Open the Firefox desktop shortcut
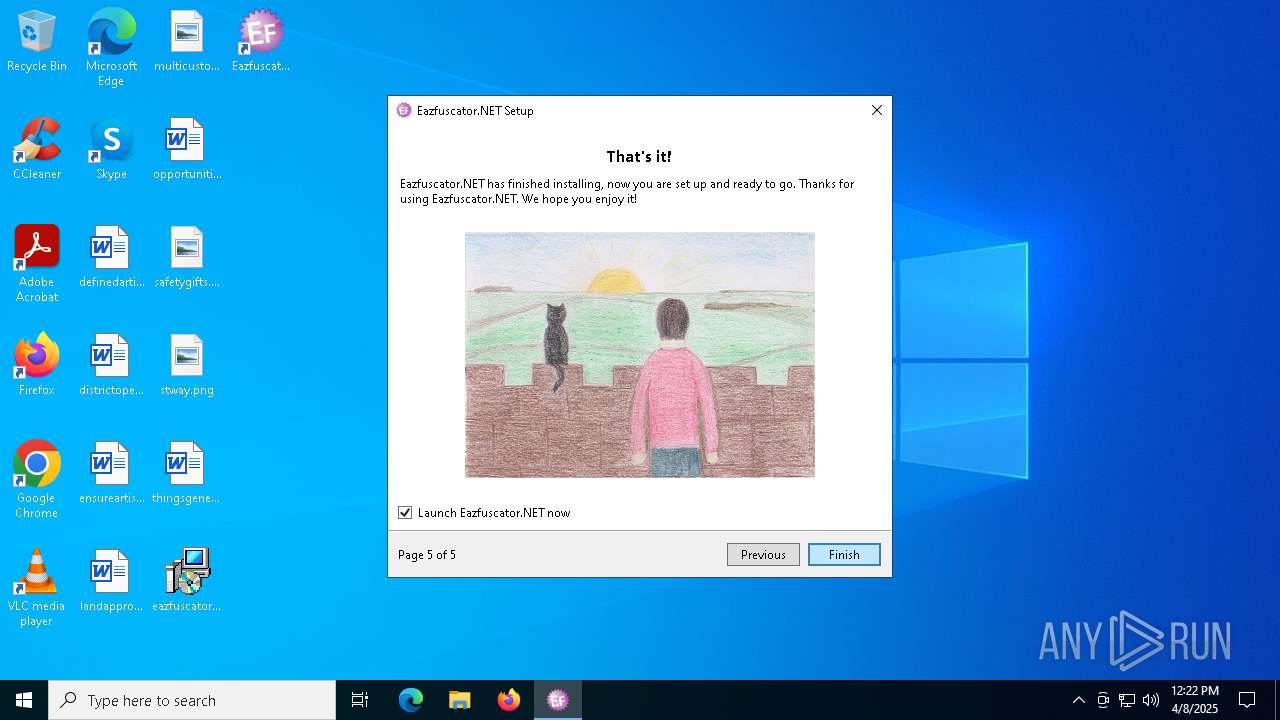 click(x=37, y=365)
